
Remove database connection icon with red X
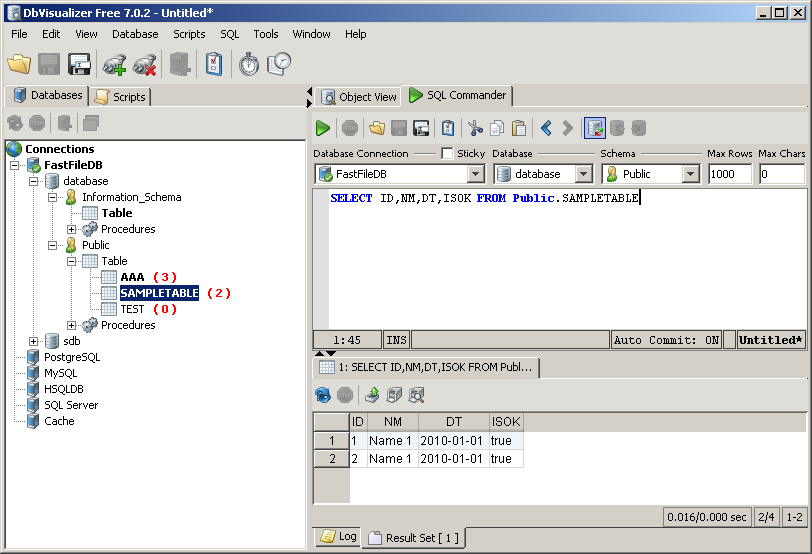145,65
